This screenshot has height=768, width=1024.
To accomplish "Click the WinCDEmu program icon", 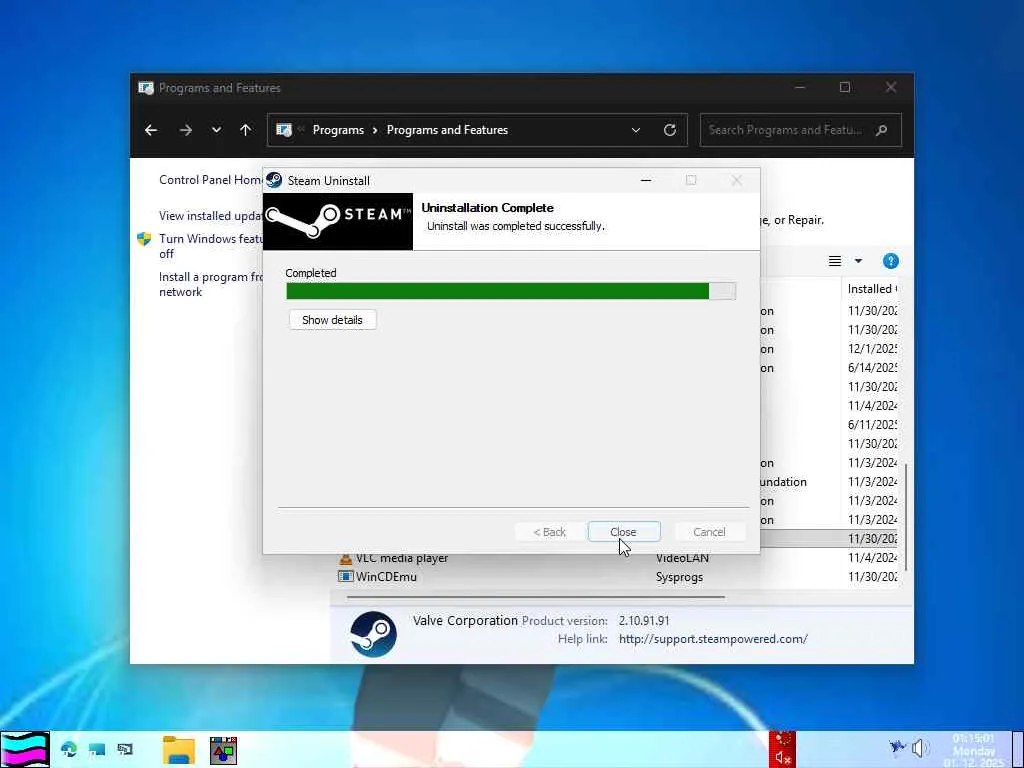I will 345,577.
